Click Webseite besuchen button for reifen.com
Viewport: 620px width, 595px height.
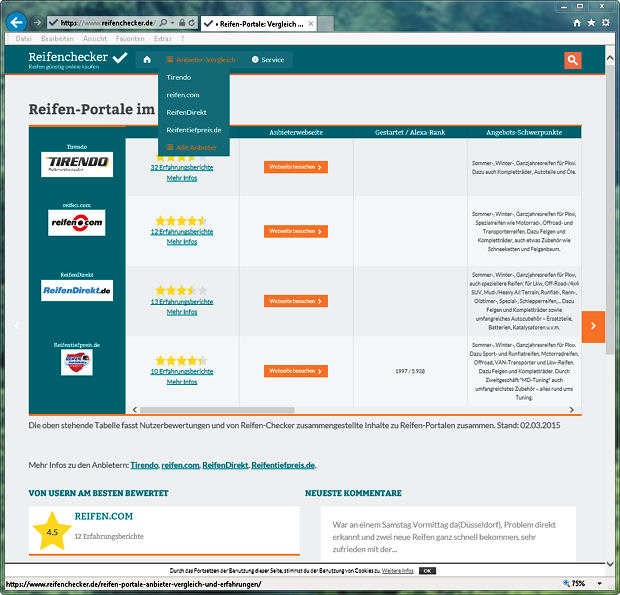pyautogui.click(x=296, y=231)
